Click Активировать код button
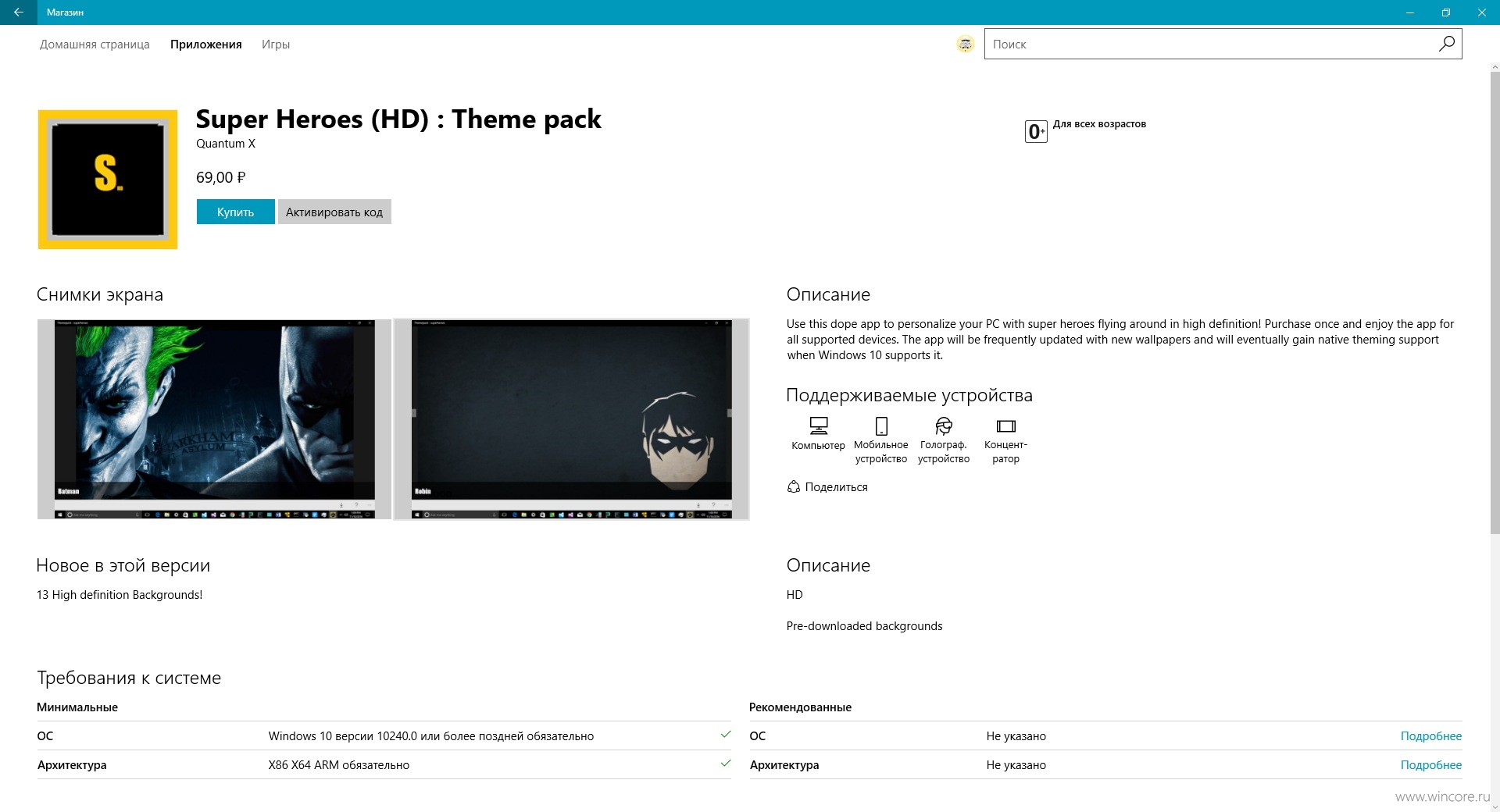Screen dimensions: 1500x812 (x=334, y=212)
